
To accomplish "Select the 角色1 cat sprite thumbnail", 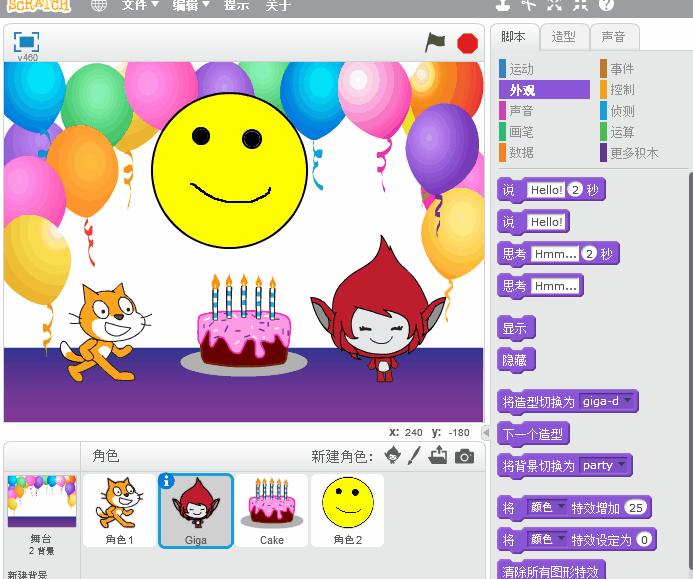I will pos(119,510).
